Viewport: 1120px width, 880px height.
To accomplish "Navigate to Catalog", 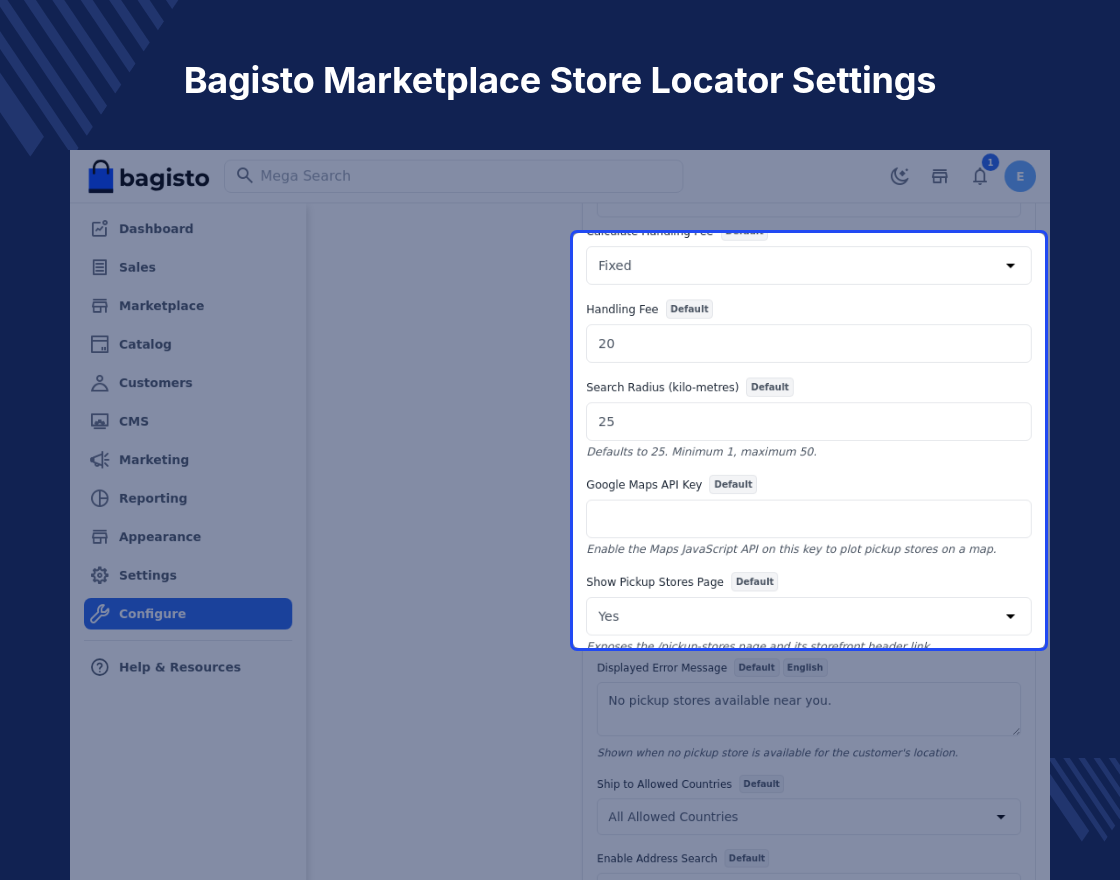I will tap(145, 344).
